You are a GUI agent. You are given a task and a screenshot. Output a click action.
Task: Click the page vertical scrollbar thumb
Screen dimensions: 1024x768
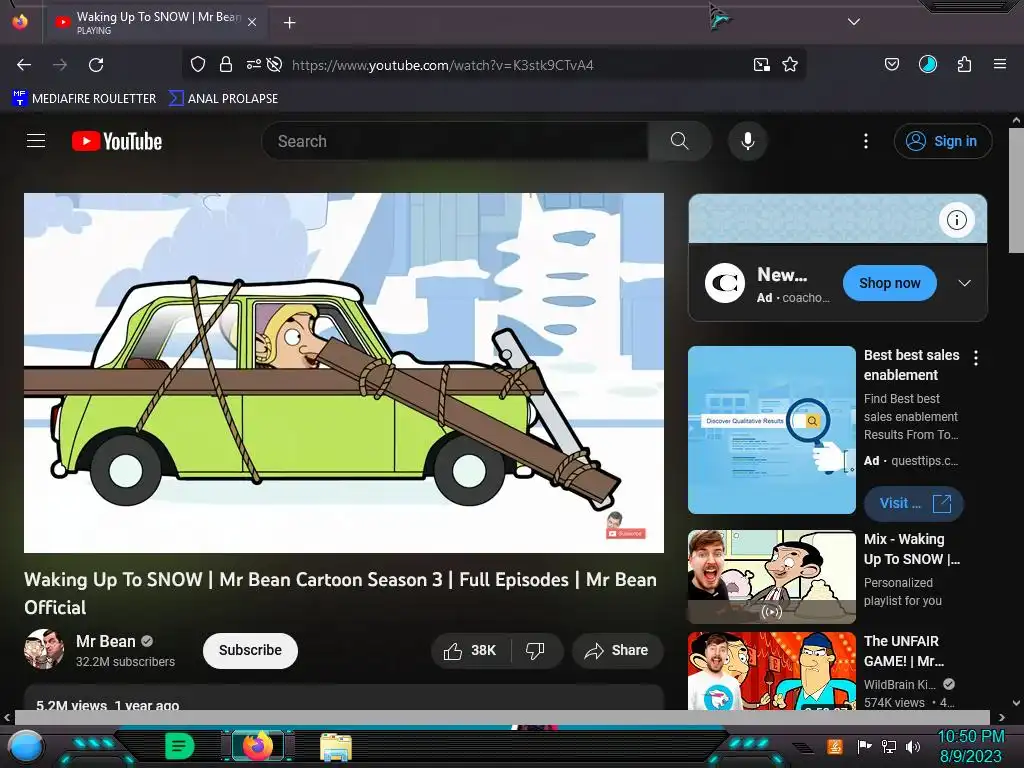pyautogui.click(x=1016, y=190)
